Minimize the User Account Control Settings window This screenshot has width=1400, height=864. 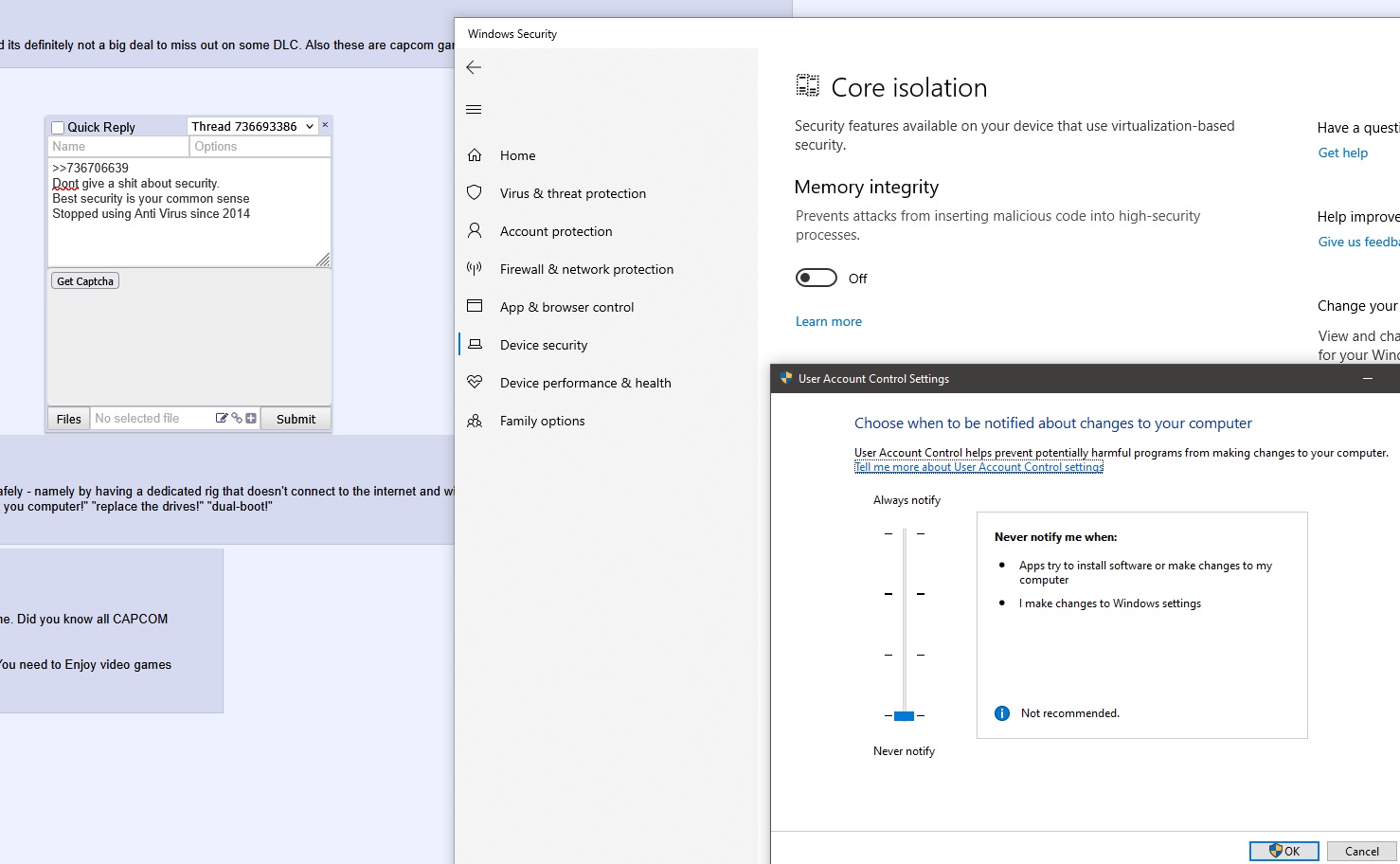point(1368,378)
